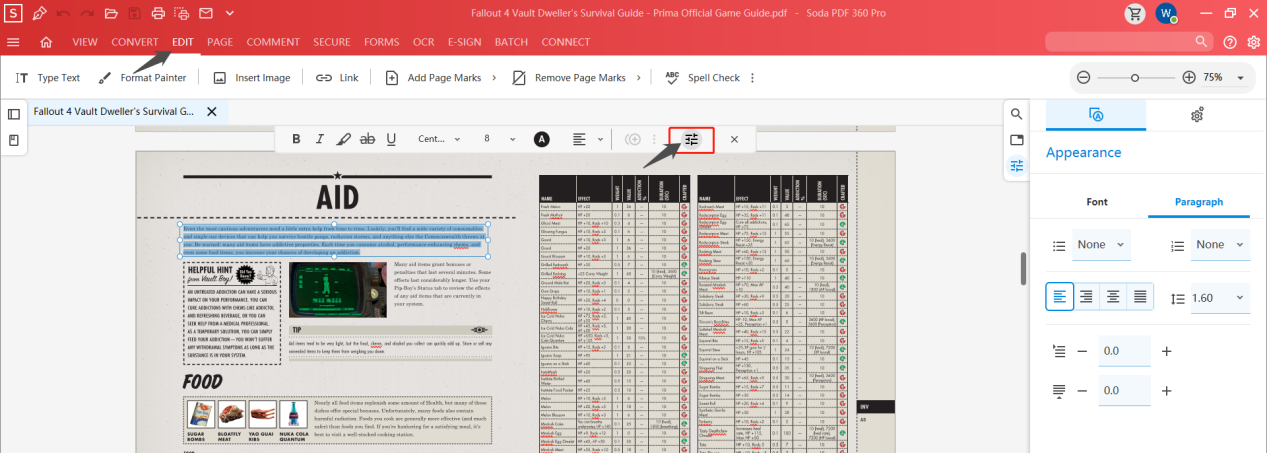Open more options beside Spell Check
Image resolution: width=1267 pixels, height=453 pixels.
(x=752, y=77)
